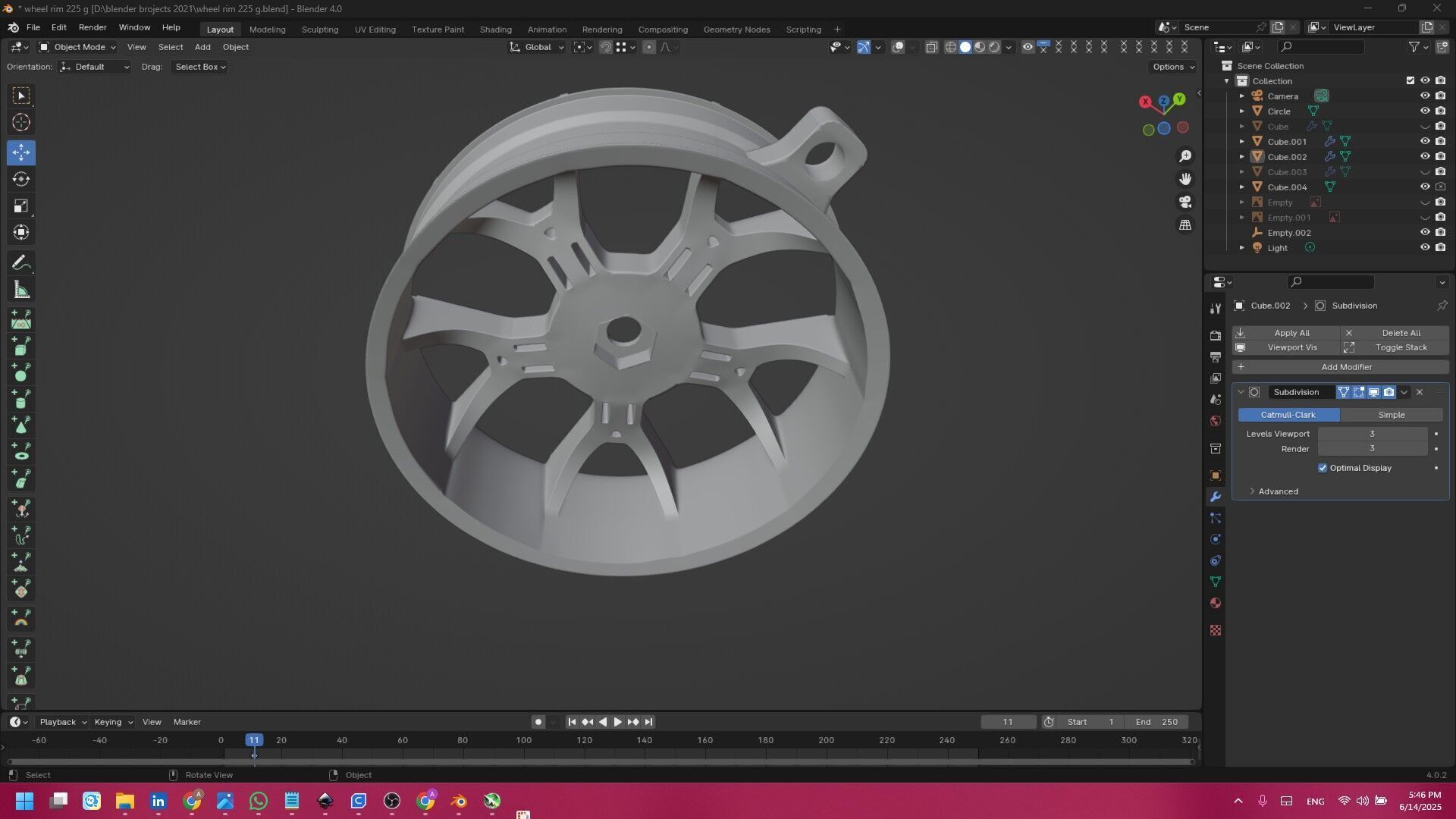Click timeline horizontal scrollbar
1456x819 pixels.
coord(601,761)
